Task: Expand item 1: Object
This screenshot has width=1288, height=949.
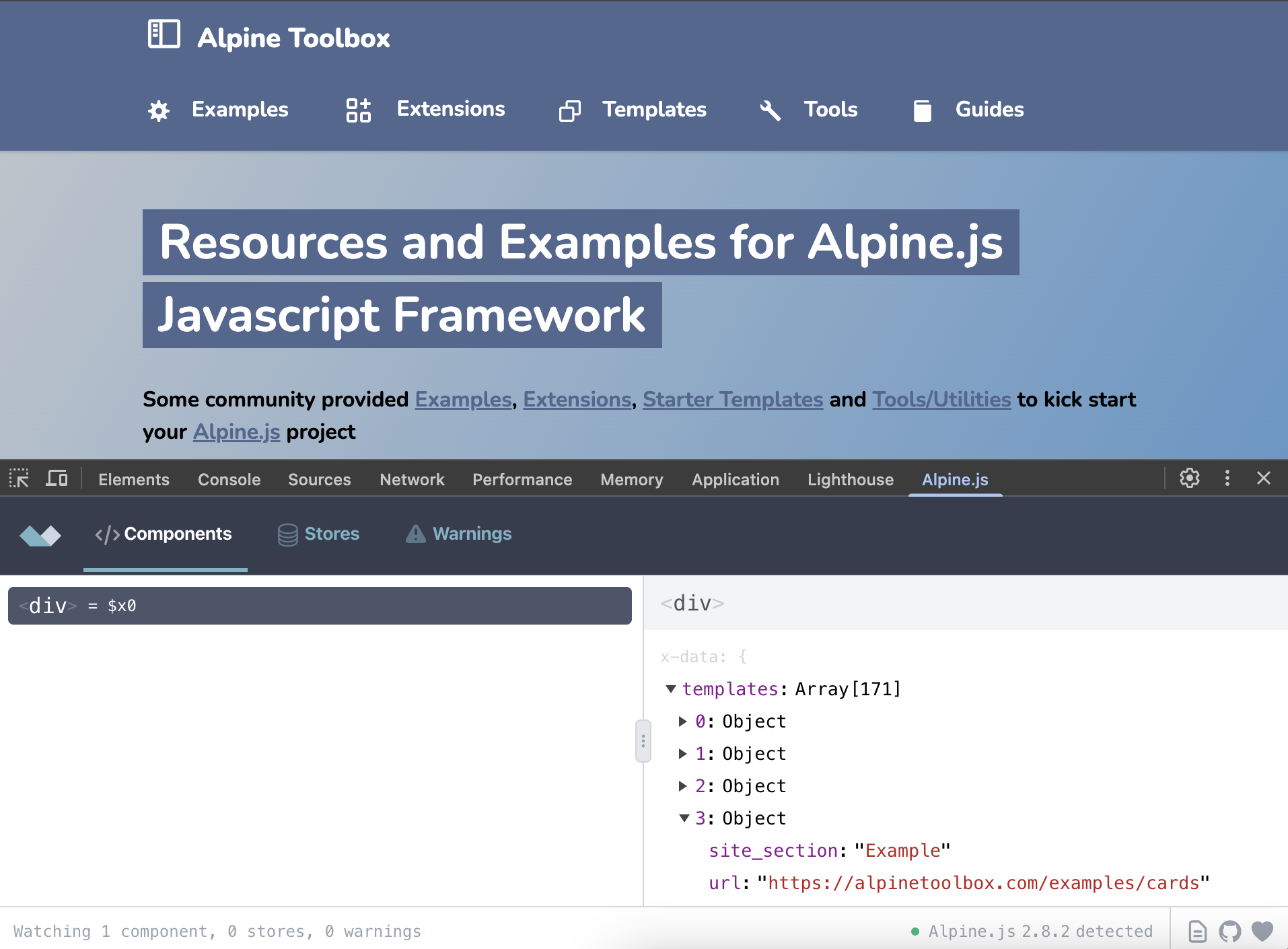Action: [683, 754]
